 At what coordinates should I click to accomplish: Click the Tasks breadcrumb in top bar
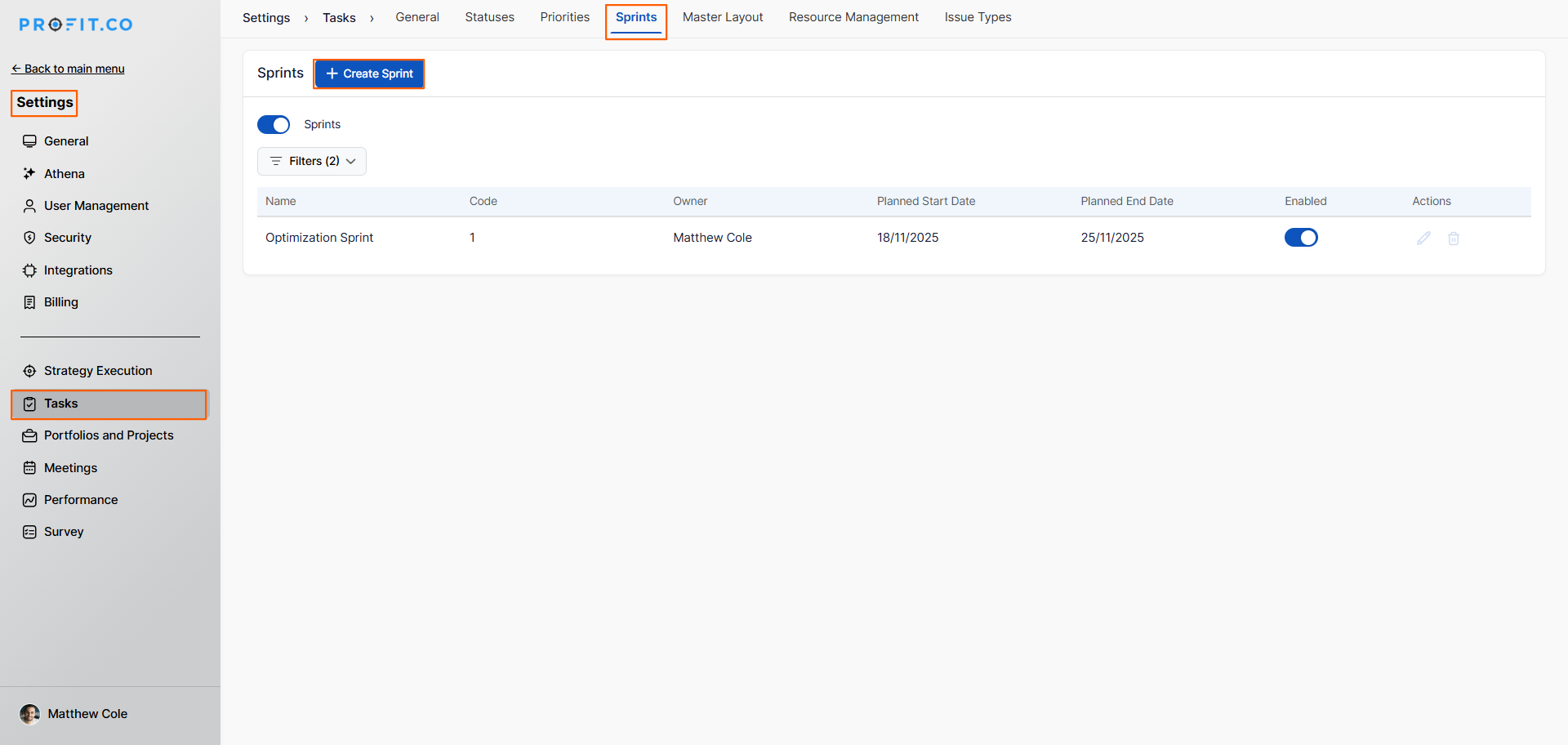click(339, 18)
